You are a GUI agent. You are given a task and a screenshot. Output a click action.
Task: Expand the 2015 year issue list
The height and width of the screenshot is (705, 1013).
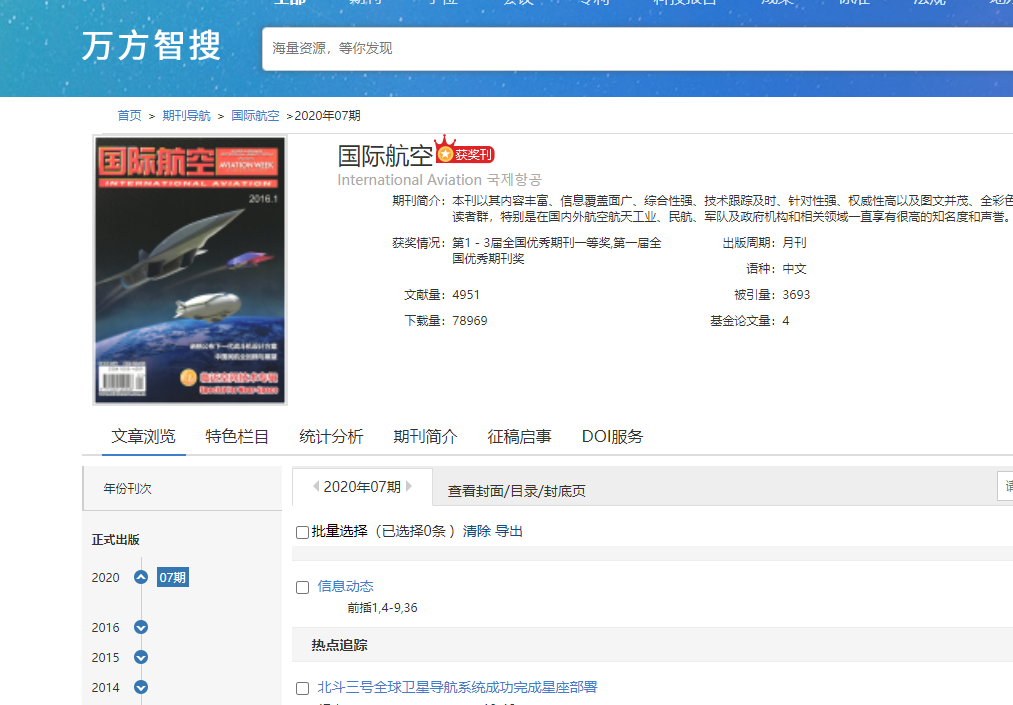(x=141, y=658)
